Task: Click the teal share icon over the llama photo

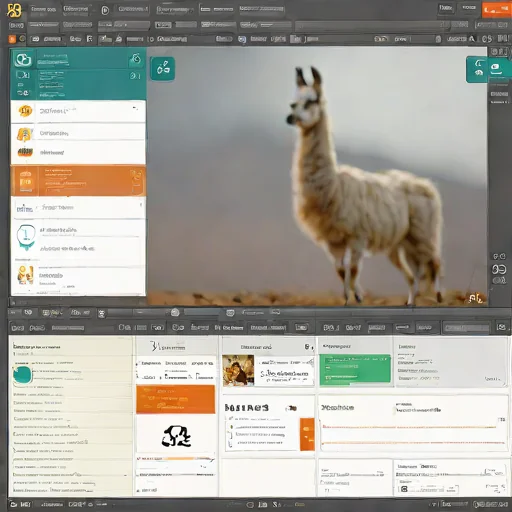Action: (163, 69)
